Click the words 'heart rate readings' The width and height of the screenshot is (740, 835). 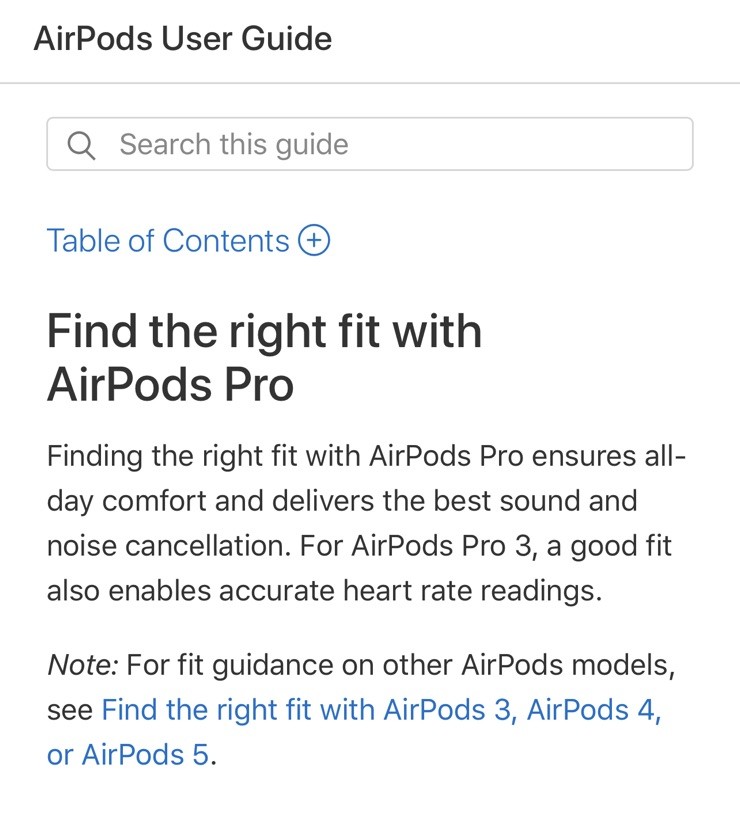pos(472,591)
